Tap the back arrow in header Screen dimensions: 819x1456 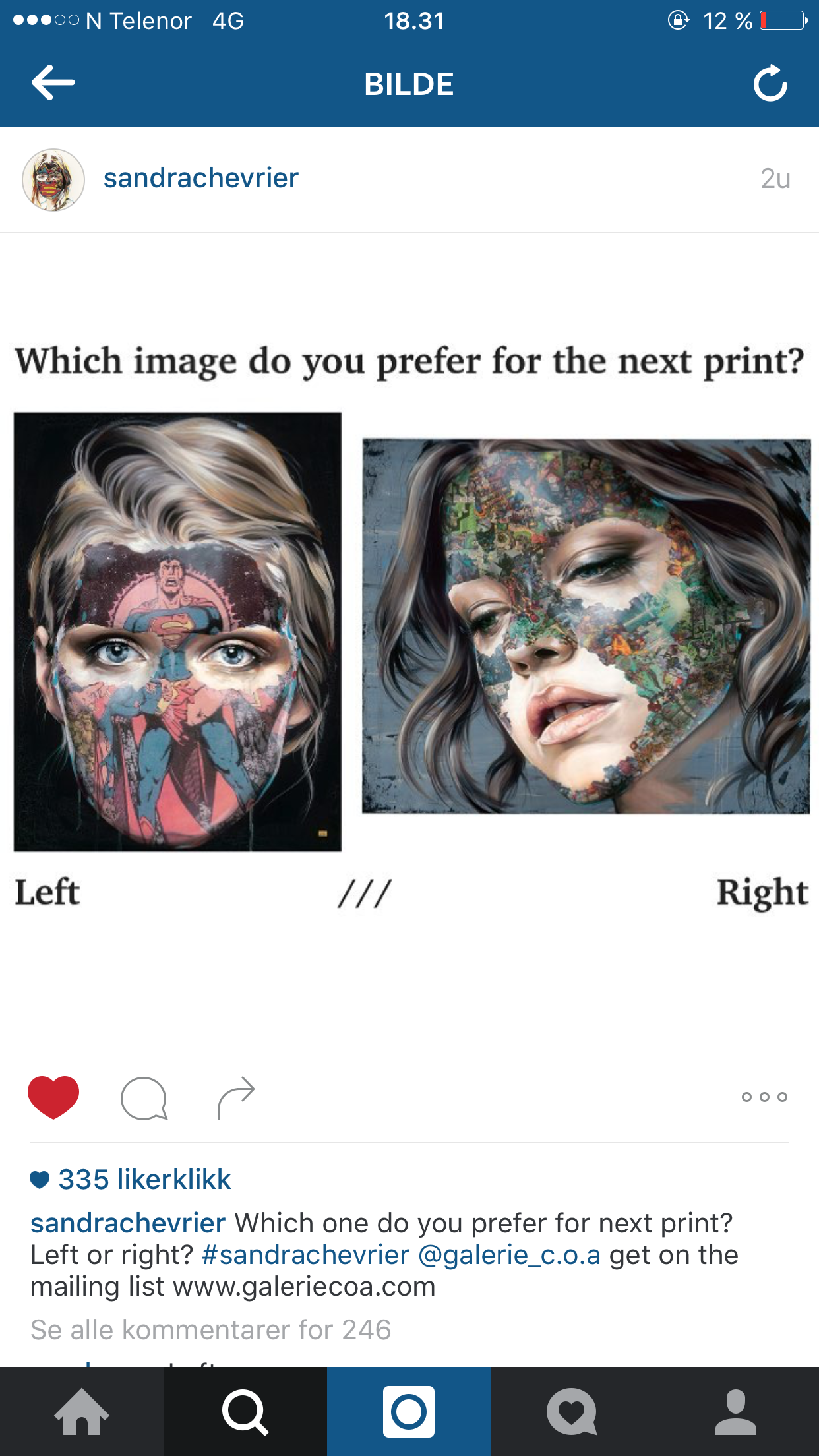[53, 83]
